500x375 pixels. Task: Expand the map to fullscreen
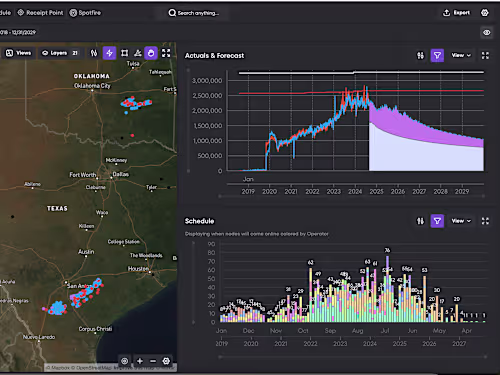coord(166,53)
